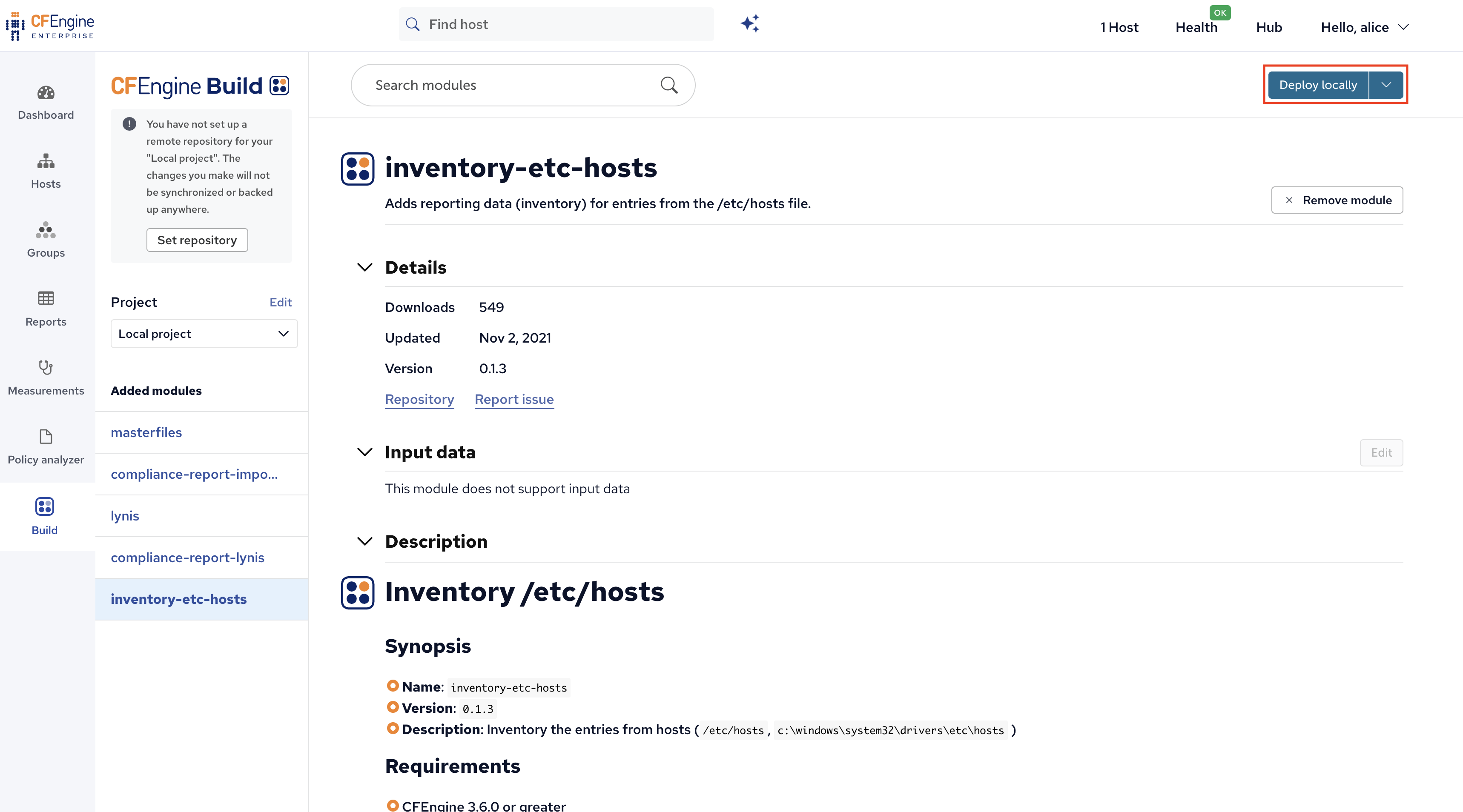Click the CFEngine Enterprise logo
This screenshot has height=812, width=1463.
(50, 26)
